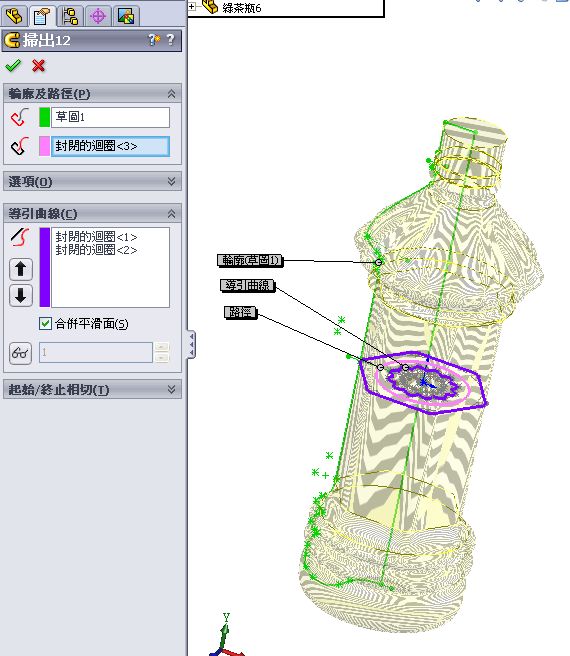Decrease the section number stepper
The image size is (570, 656).
[x=162, y=358]
